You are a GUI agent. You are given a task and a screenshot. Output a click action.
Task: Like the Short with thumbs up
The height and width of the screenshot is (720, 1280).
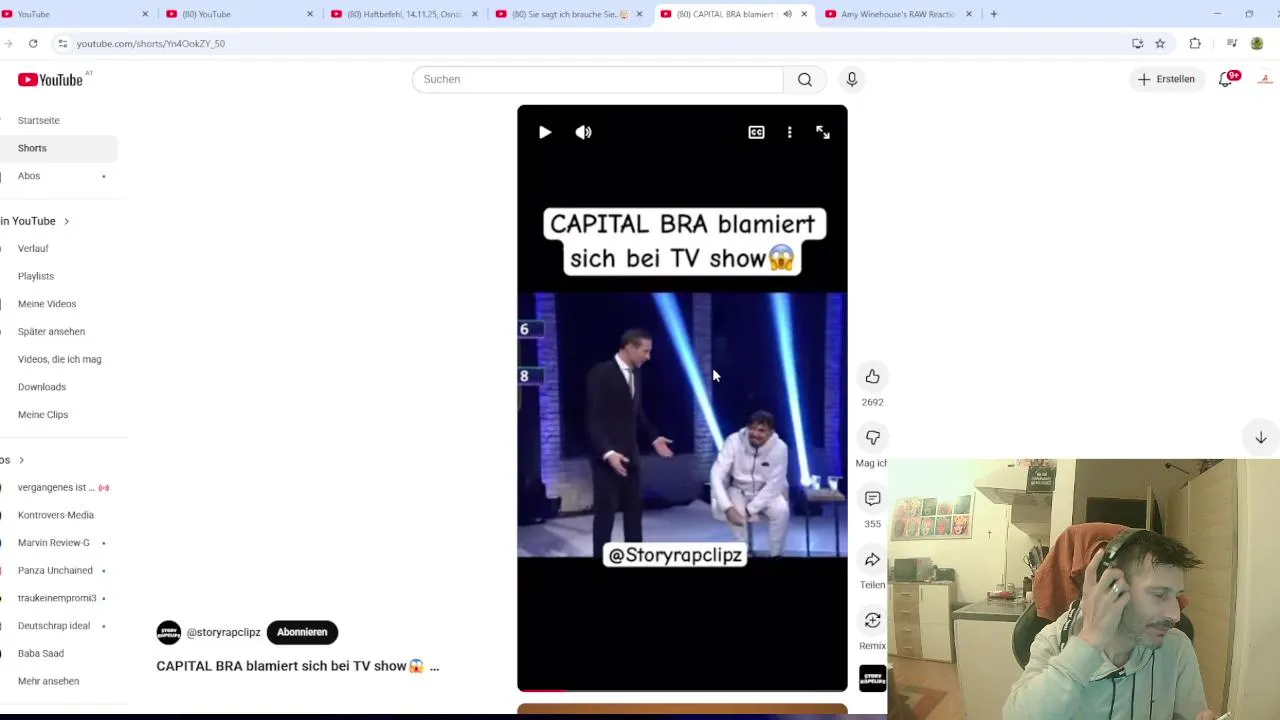(873, 376)
